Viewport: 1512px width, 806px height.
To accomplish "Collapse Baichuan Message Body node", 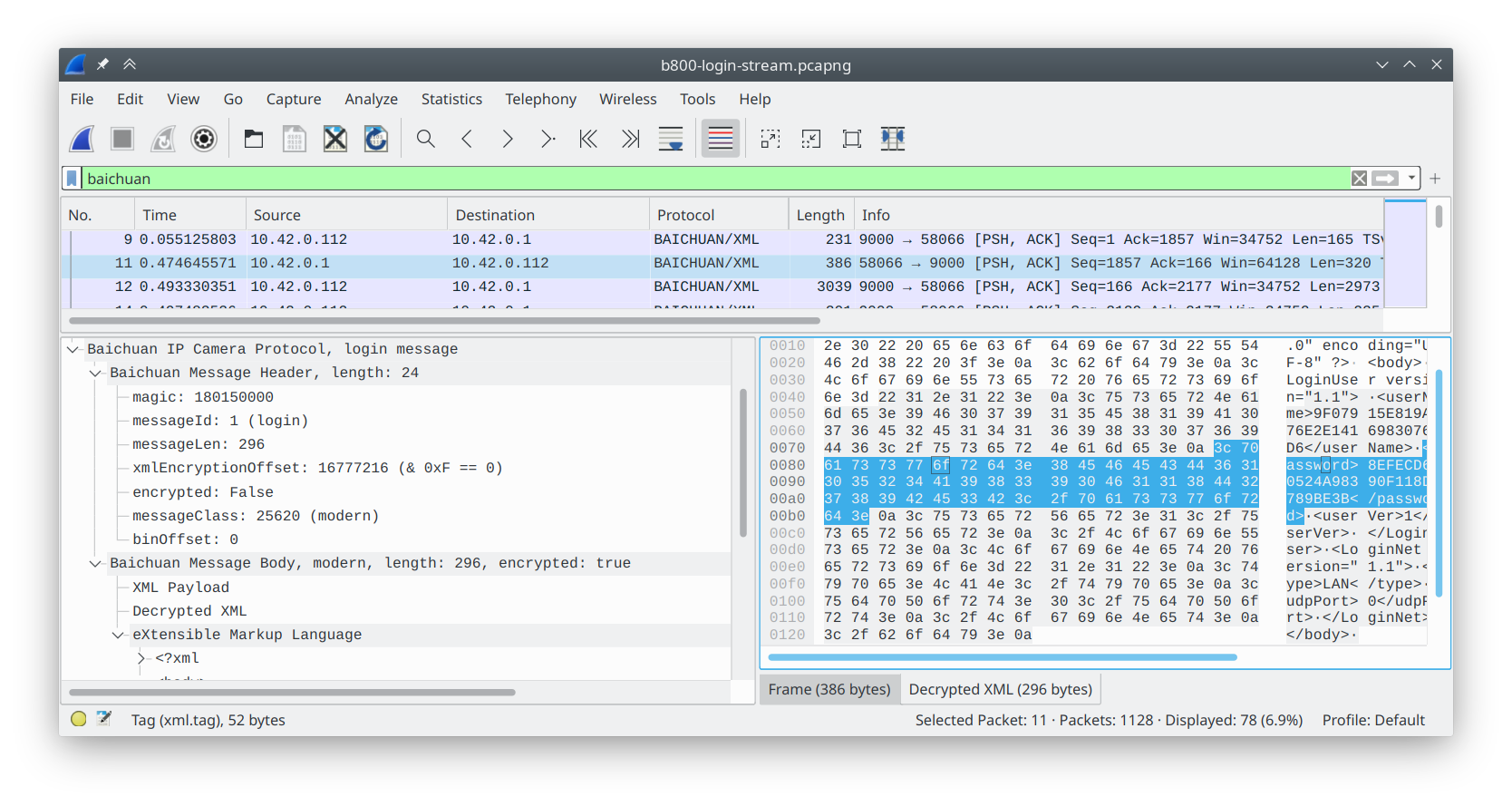I will tap(95, 563).
